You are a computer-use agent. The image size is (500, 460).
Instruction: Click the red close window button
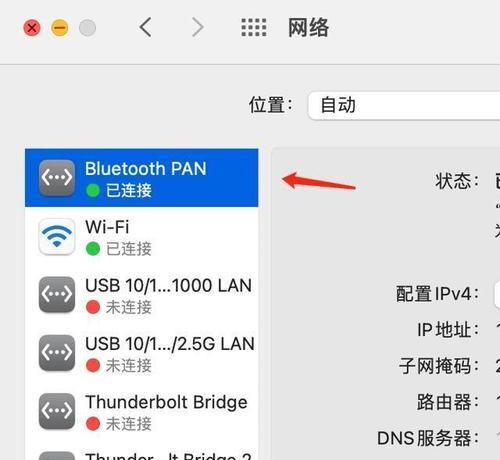pyautogui.click(x=32, y=28)
